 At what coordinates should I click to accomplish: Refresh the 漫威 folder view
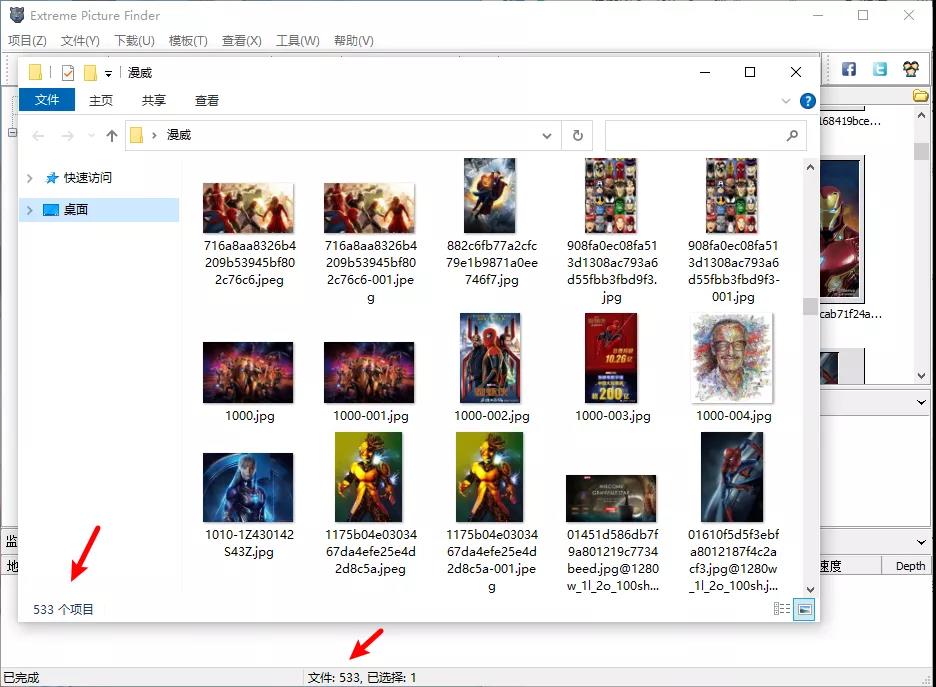pyautogui.click(x=577, y=135)
